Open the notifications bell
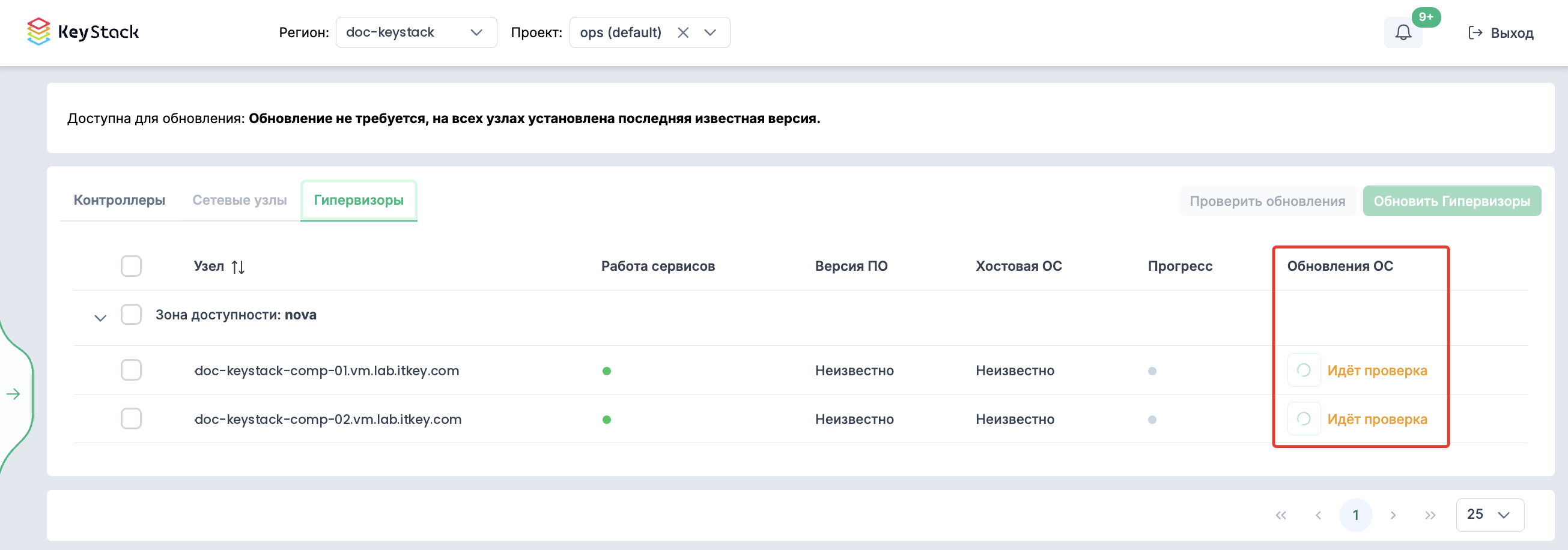1568x550 pixels. (1403, 32)
